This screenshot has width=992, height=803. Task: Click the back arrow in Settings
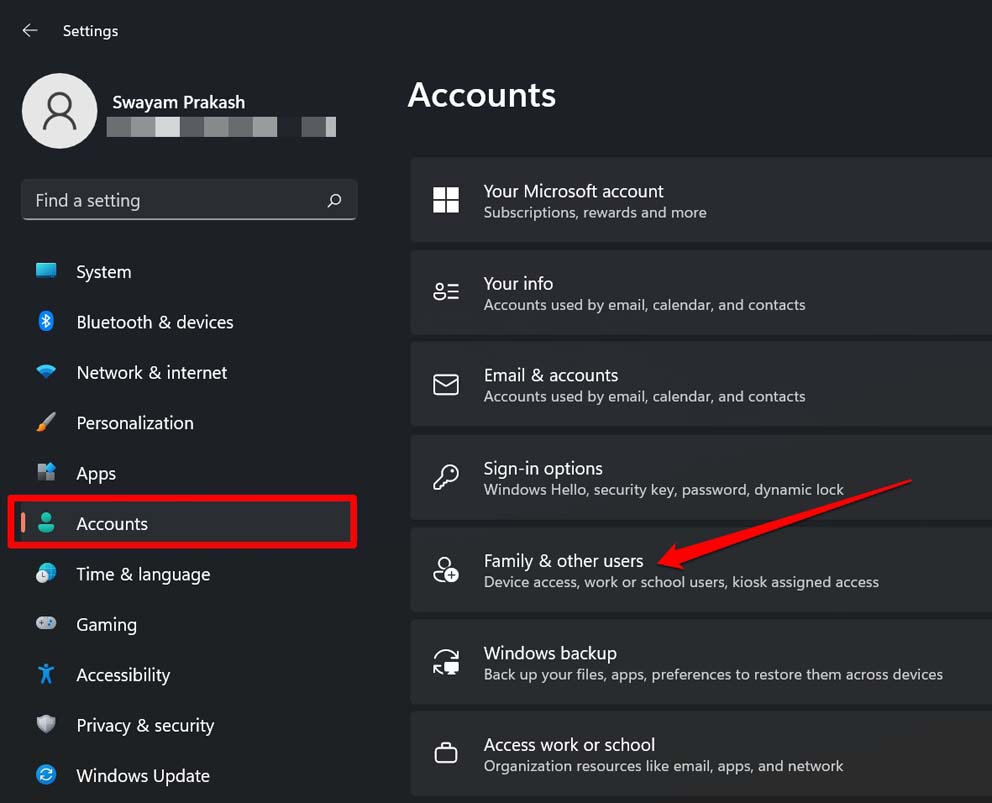(30, 31)
